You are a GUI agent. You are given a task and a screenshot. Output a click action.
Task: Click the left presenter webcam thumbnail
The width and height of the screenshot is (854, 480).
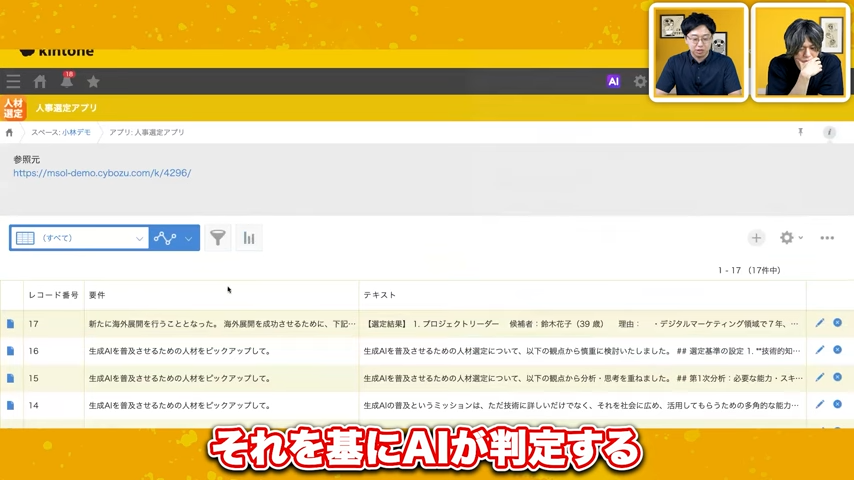click(699, 52)
